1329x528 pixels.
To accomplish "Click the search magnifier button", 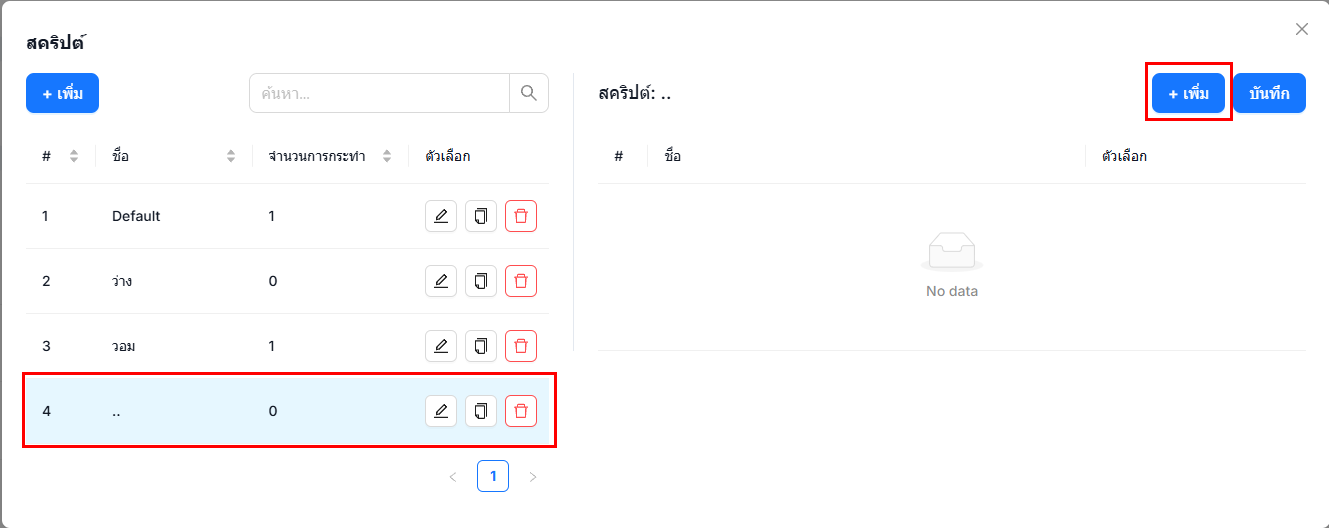I will (529, 93).
